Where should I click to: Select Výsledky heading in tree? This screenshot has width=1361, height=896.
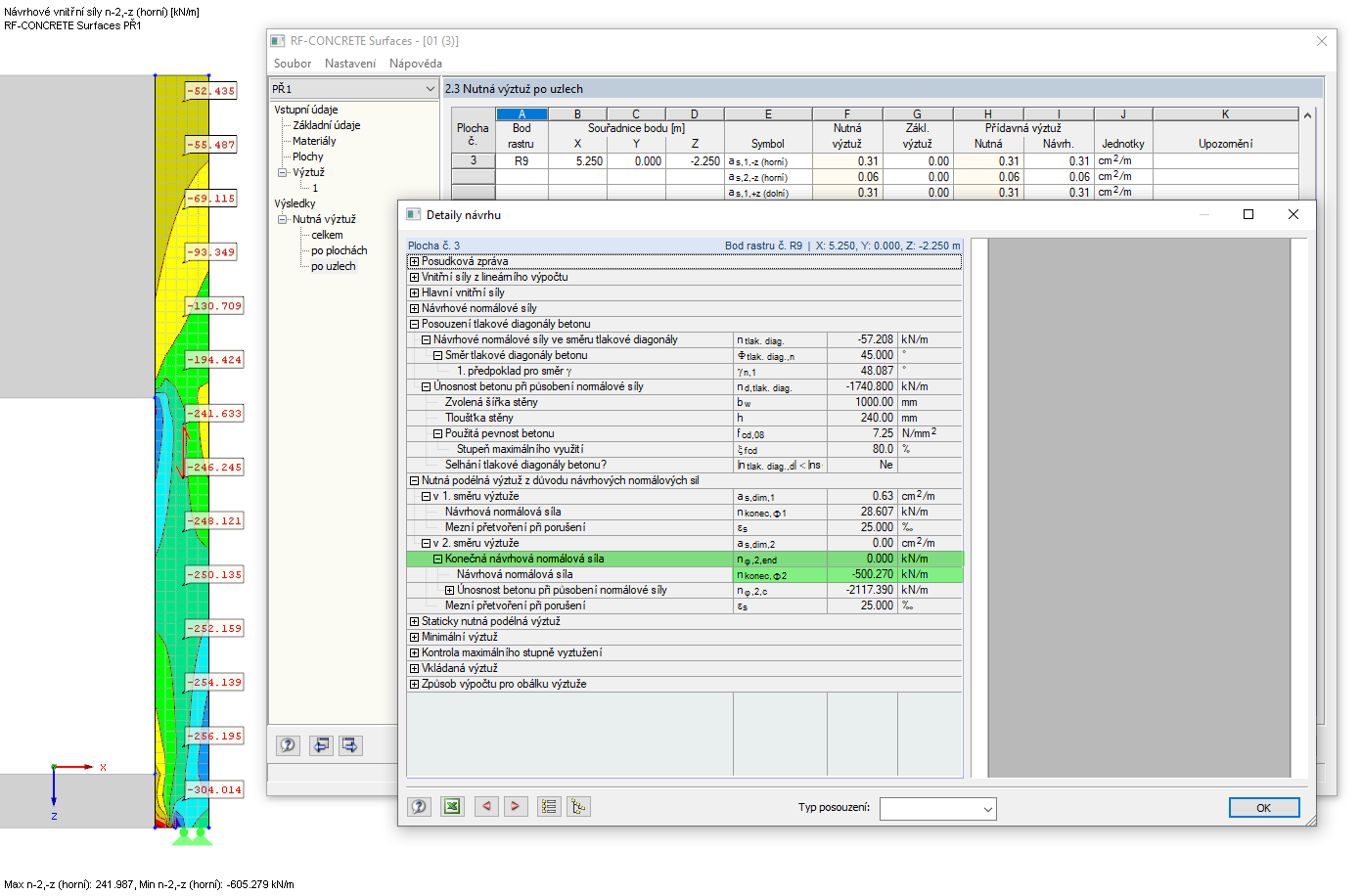pos(295,203)
